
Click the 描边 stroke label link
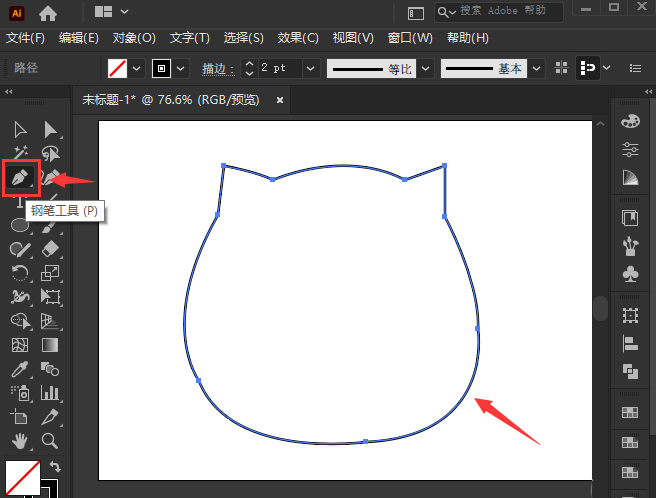[x=214, y=68]
